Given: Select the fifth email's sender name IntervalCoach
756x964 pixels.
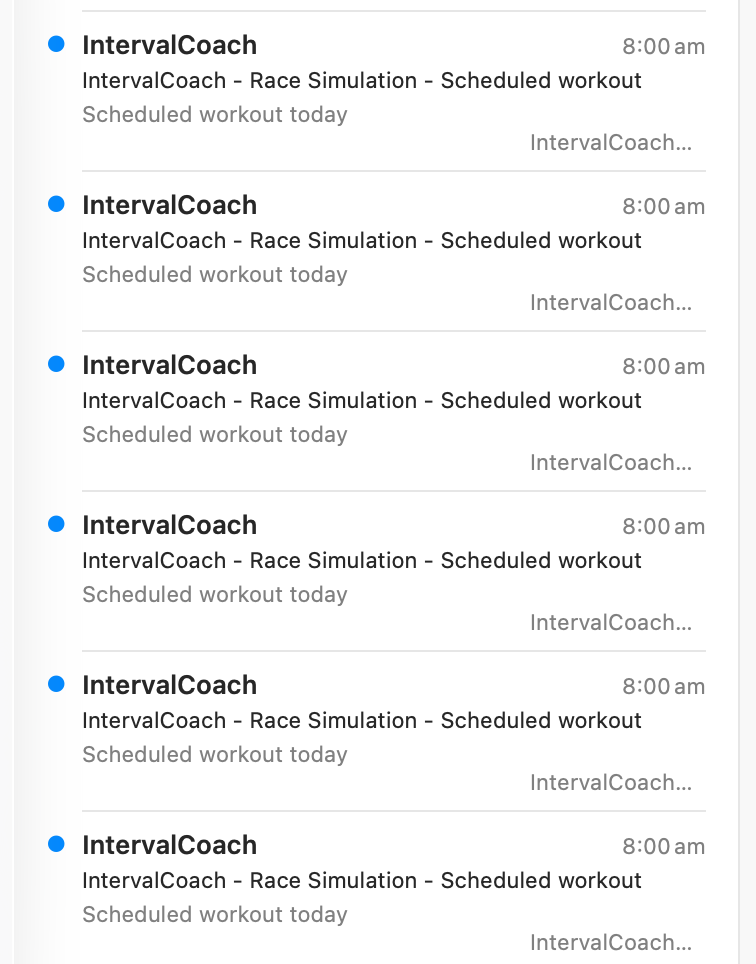Looking at the screenshot, I should (x=169, y=685).
